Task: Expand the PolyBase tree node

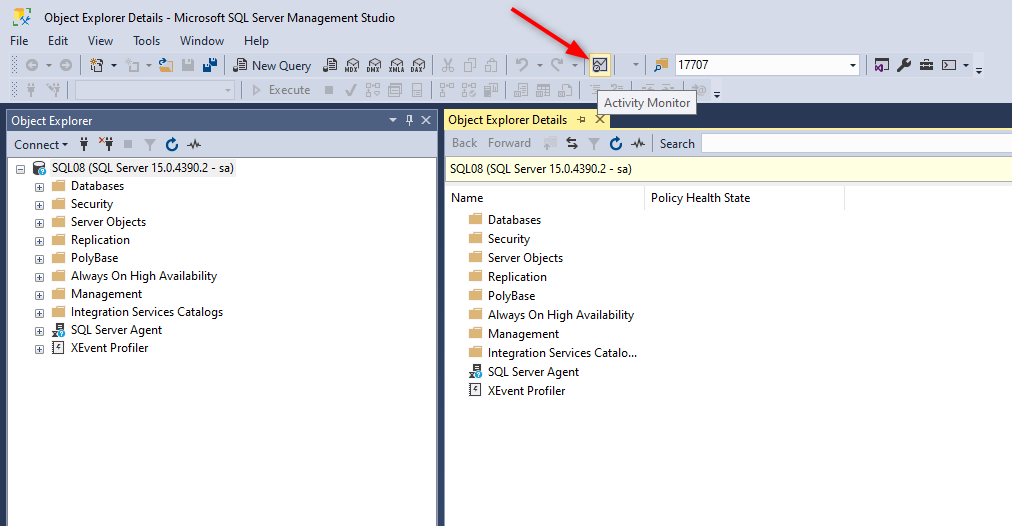Action: [39, 259]
